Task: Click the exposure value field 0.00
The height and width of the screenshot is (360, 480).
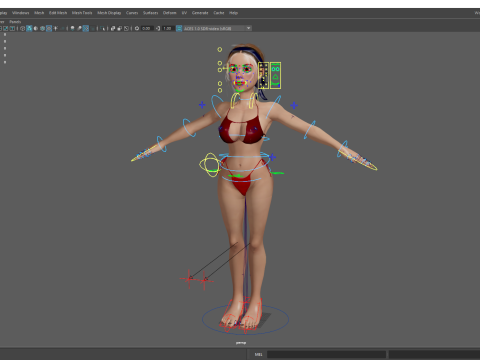Action: pos(147,29)
